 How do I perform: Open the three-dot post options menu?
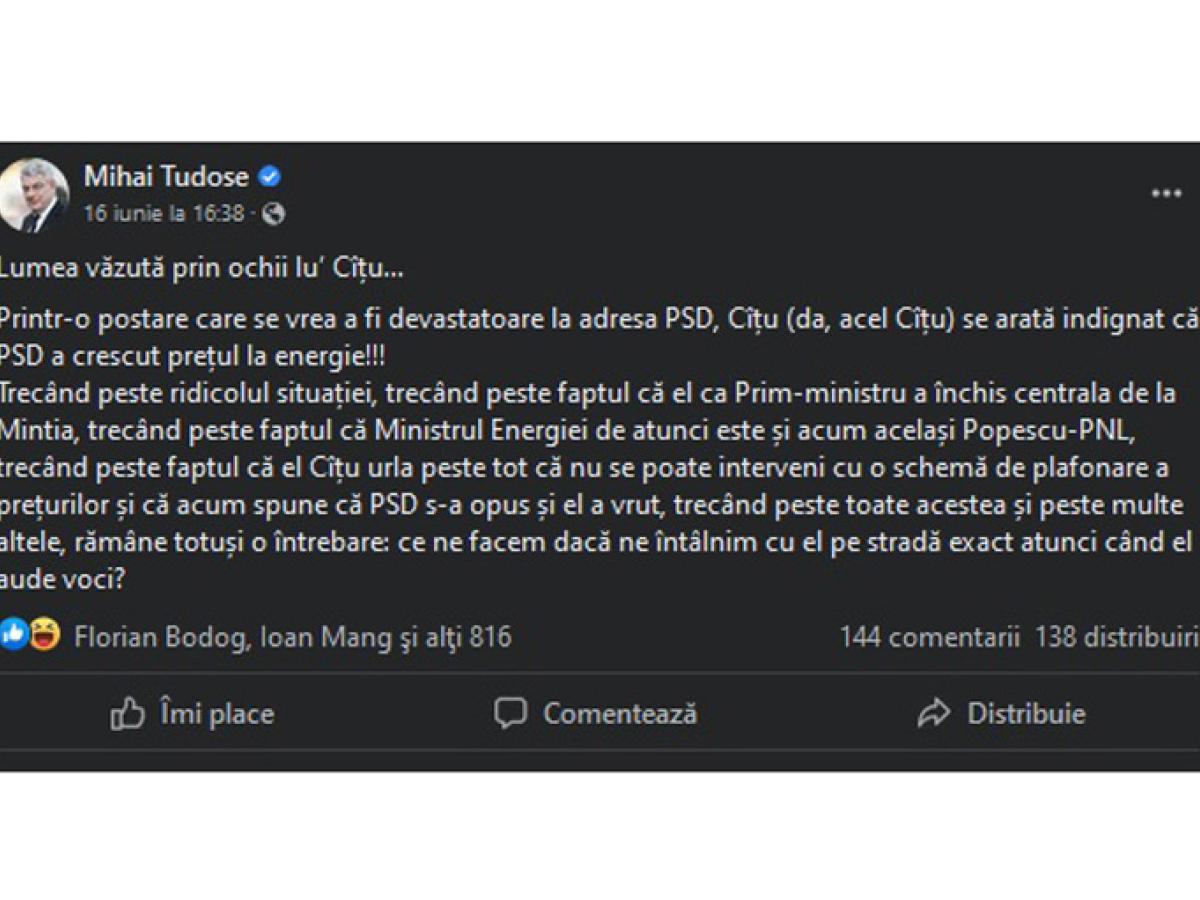tap(1166, 194)
